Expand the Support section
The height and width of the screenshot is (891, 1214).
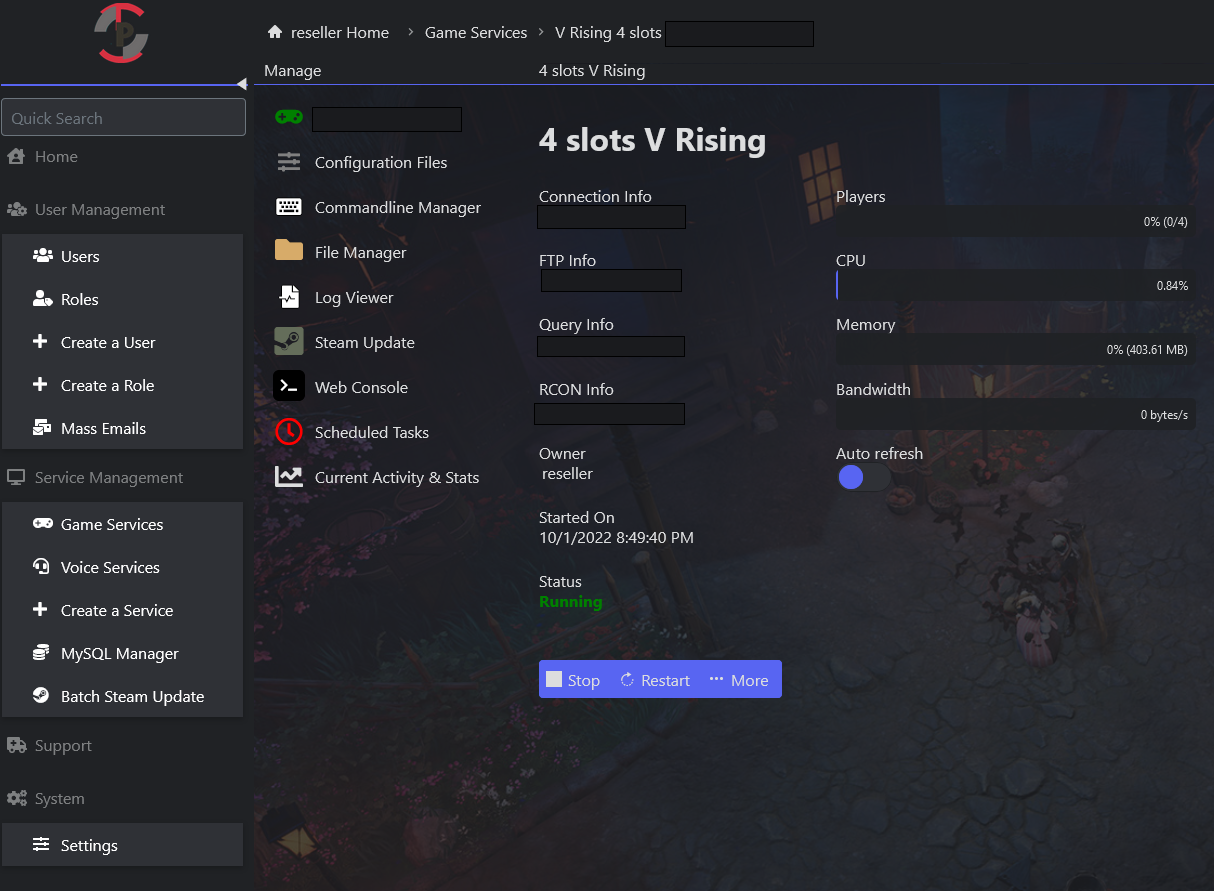pyautogui.click(x=63, y=746)
